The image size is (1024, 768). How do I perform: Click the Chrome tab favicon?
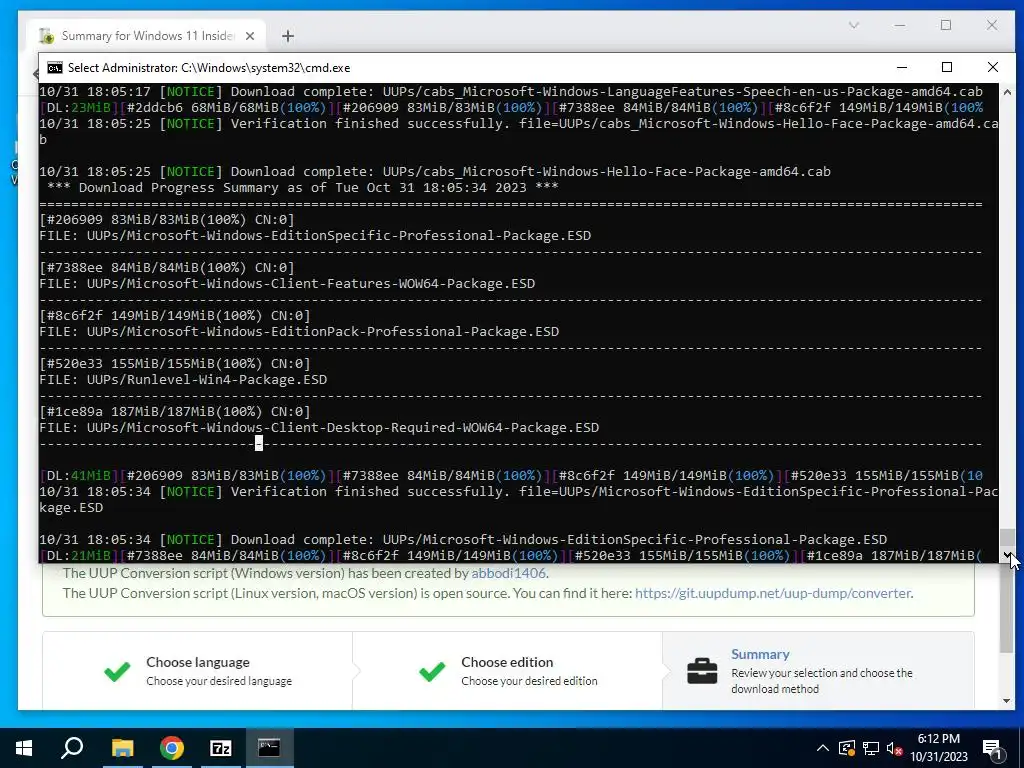(46, 36)
